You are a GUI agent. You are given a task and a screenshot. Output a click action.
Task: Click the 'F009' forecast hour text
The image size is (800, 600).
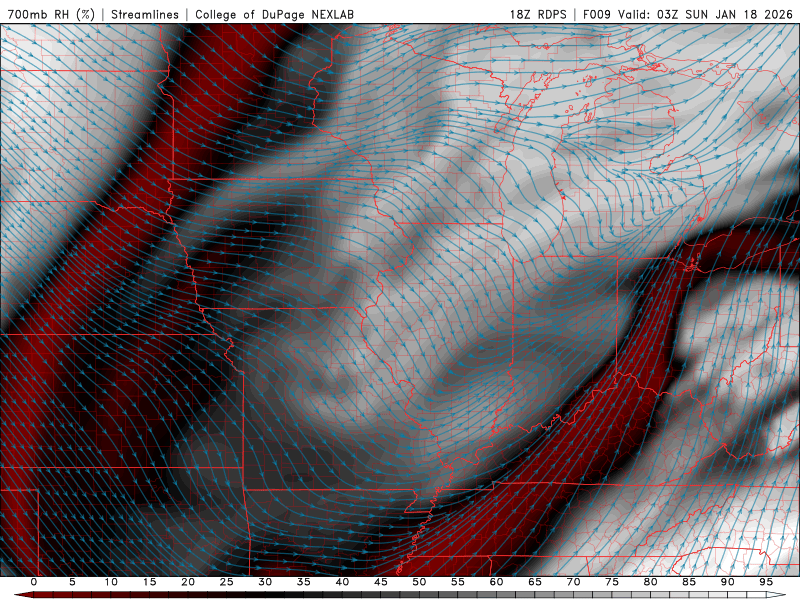[x=597, y=14]
